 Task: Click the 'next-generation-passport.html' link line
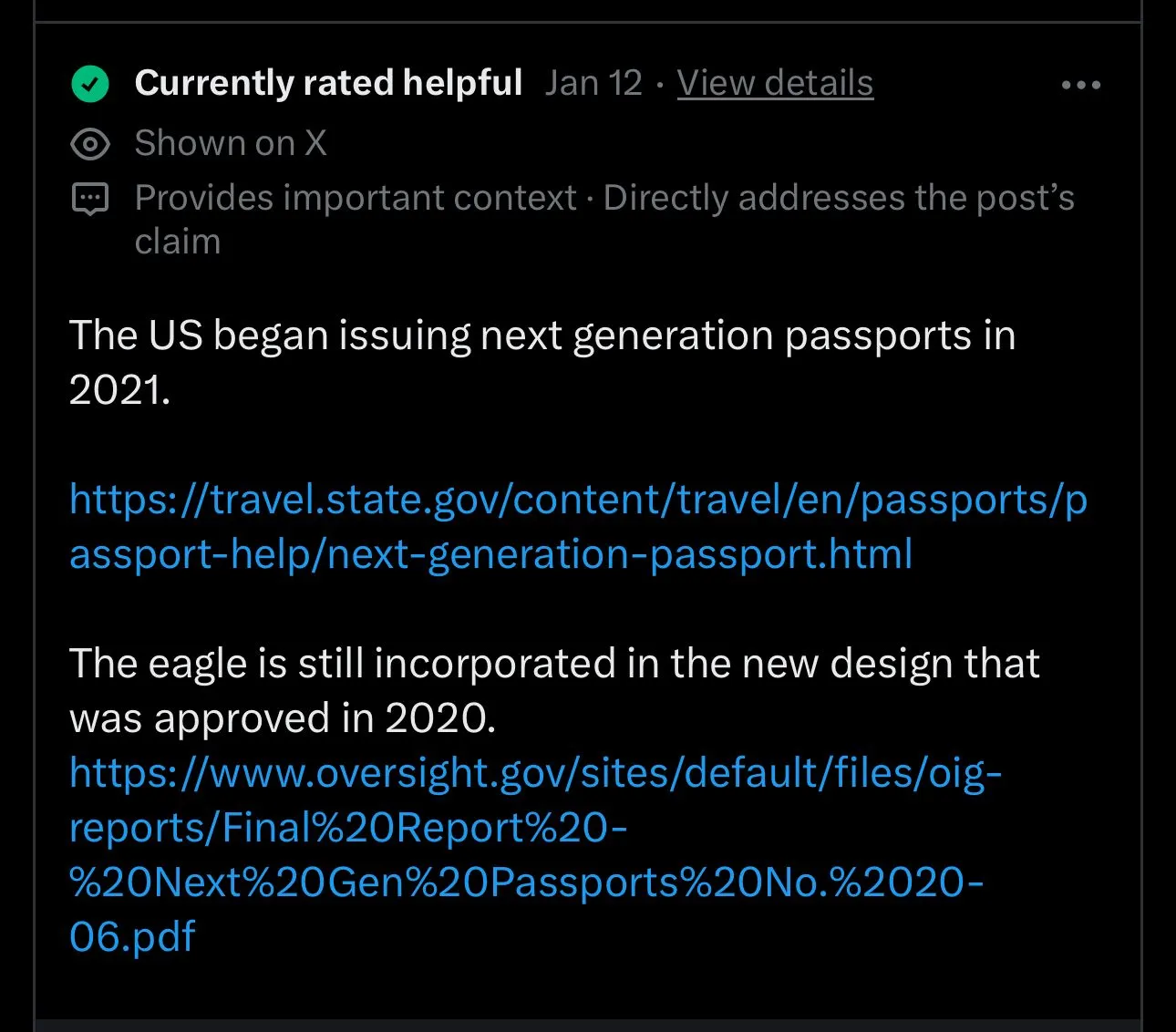click(x=490, y=554)
